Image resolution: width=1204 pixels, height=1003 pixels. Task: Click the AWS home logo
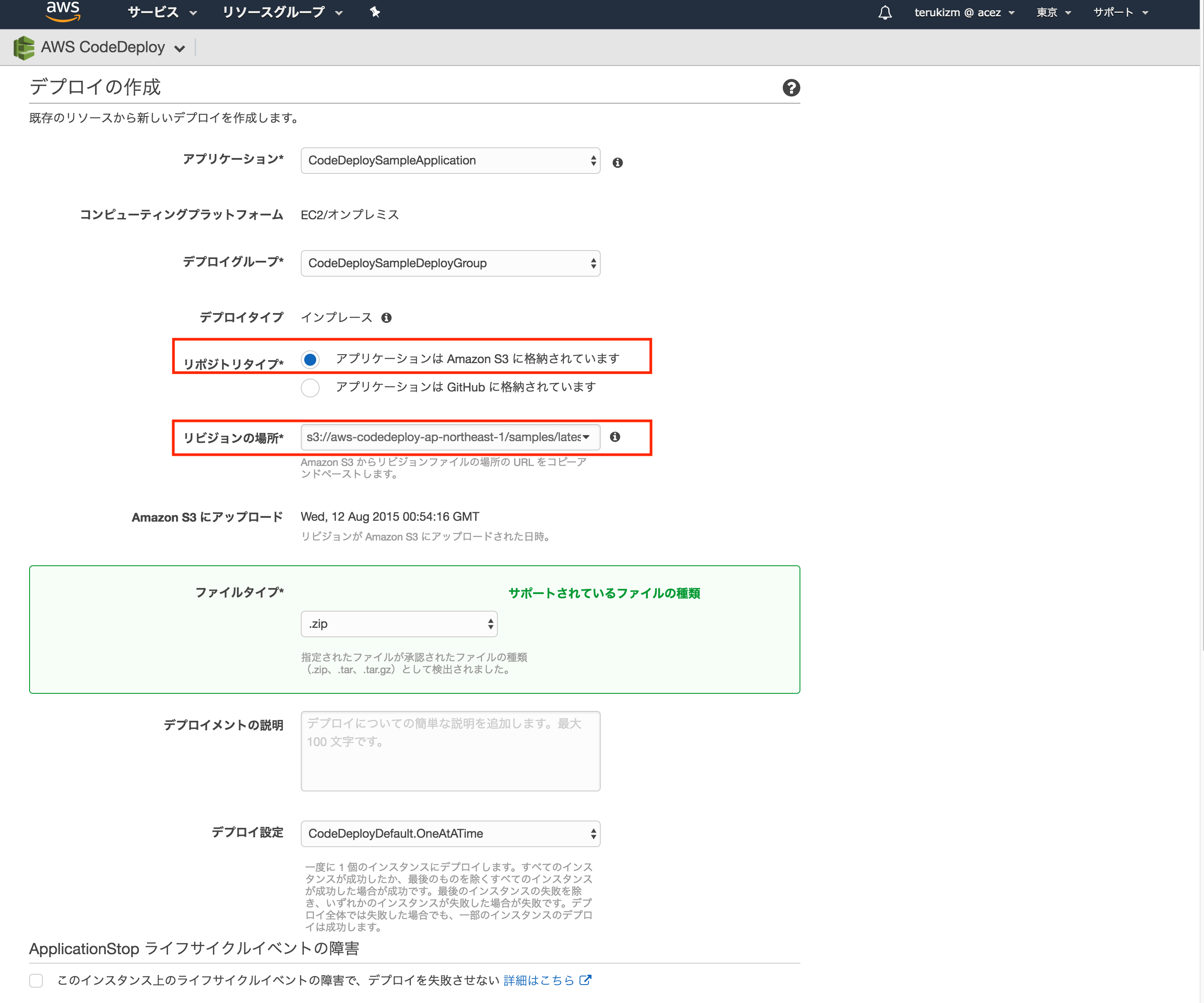pyautogui.click(x=63, y=12)
